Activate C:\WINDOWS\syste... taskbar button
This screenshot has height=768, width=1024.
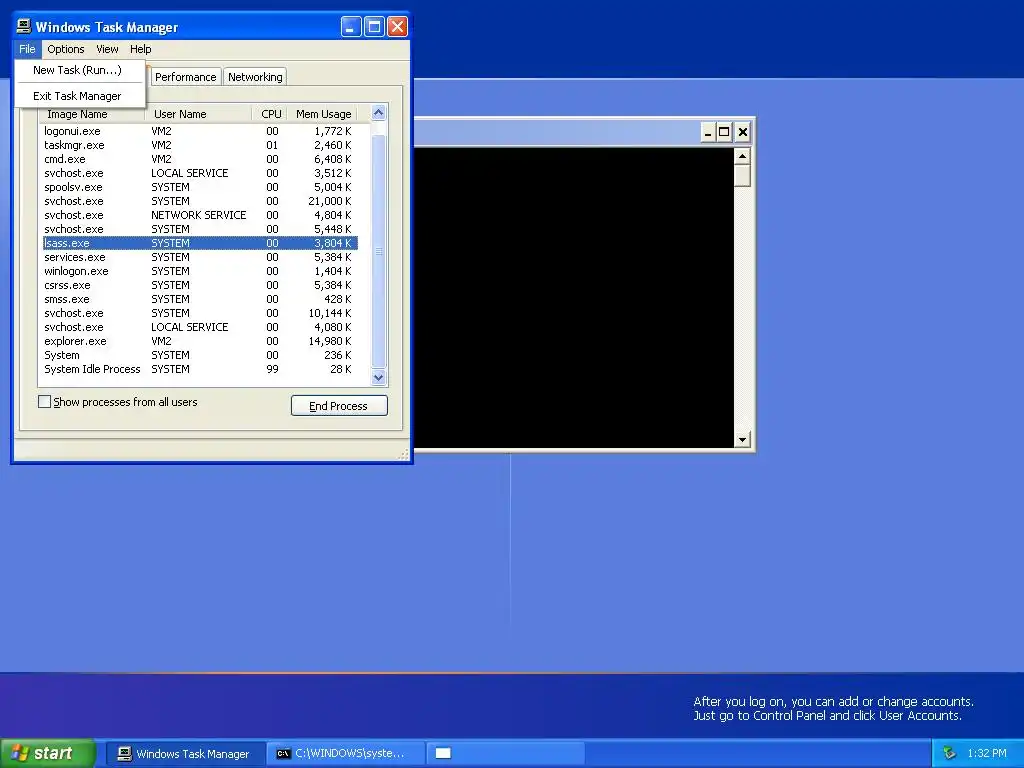click(346, 754)
